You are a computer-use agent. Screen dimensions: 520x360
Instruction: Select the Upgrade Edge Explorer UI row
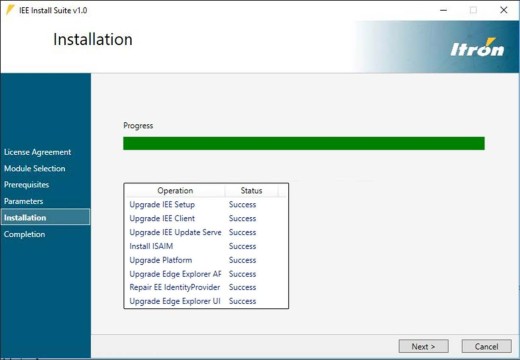pos(206,301)
